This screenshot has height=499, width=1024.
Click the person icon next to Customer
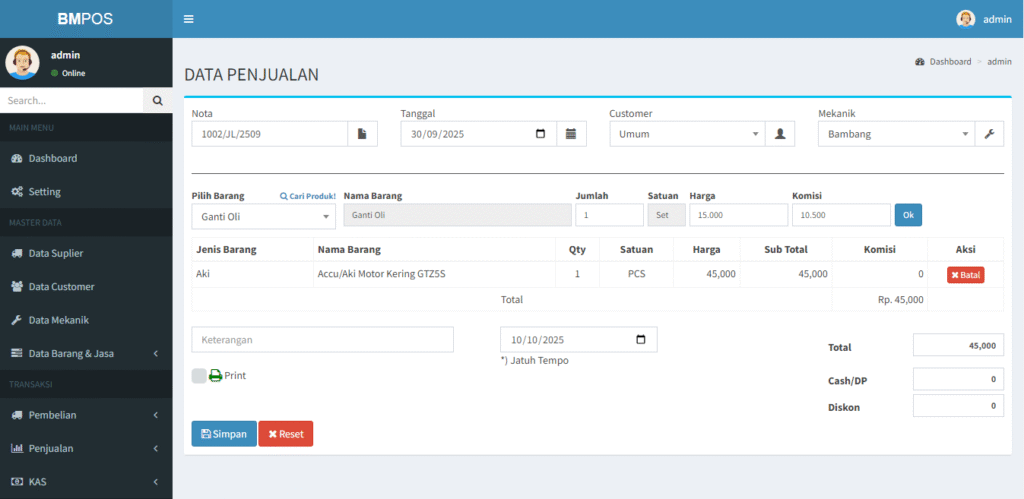pos(780,134)
